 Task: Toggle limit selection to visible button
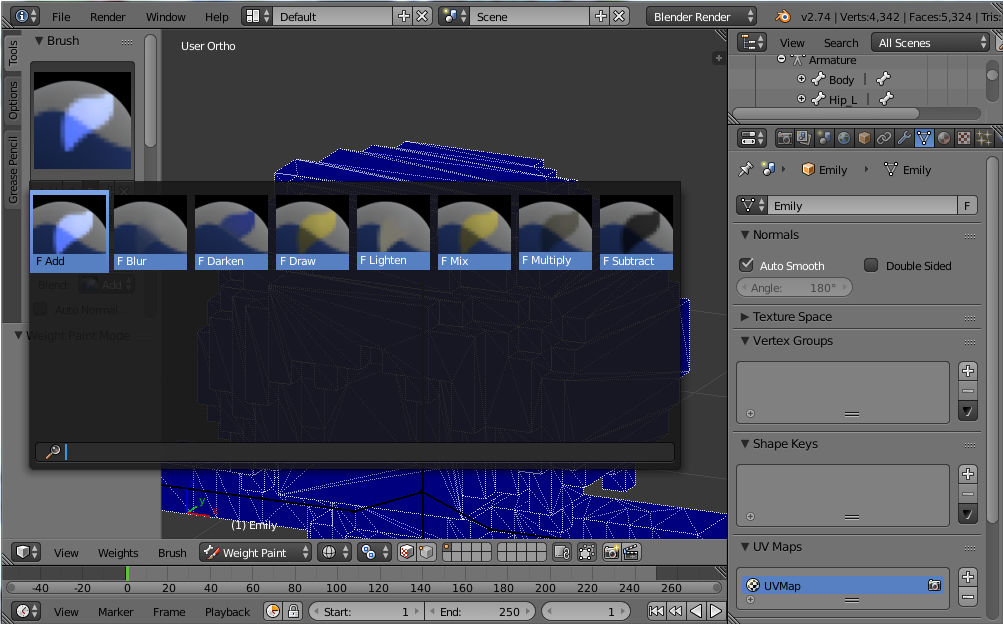click(587, 552)
